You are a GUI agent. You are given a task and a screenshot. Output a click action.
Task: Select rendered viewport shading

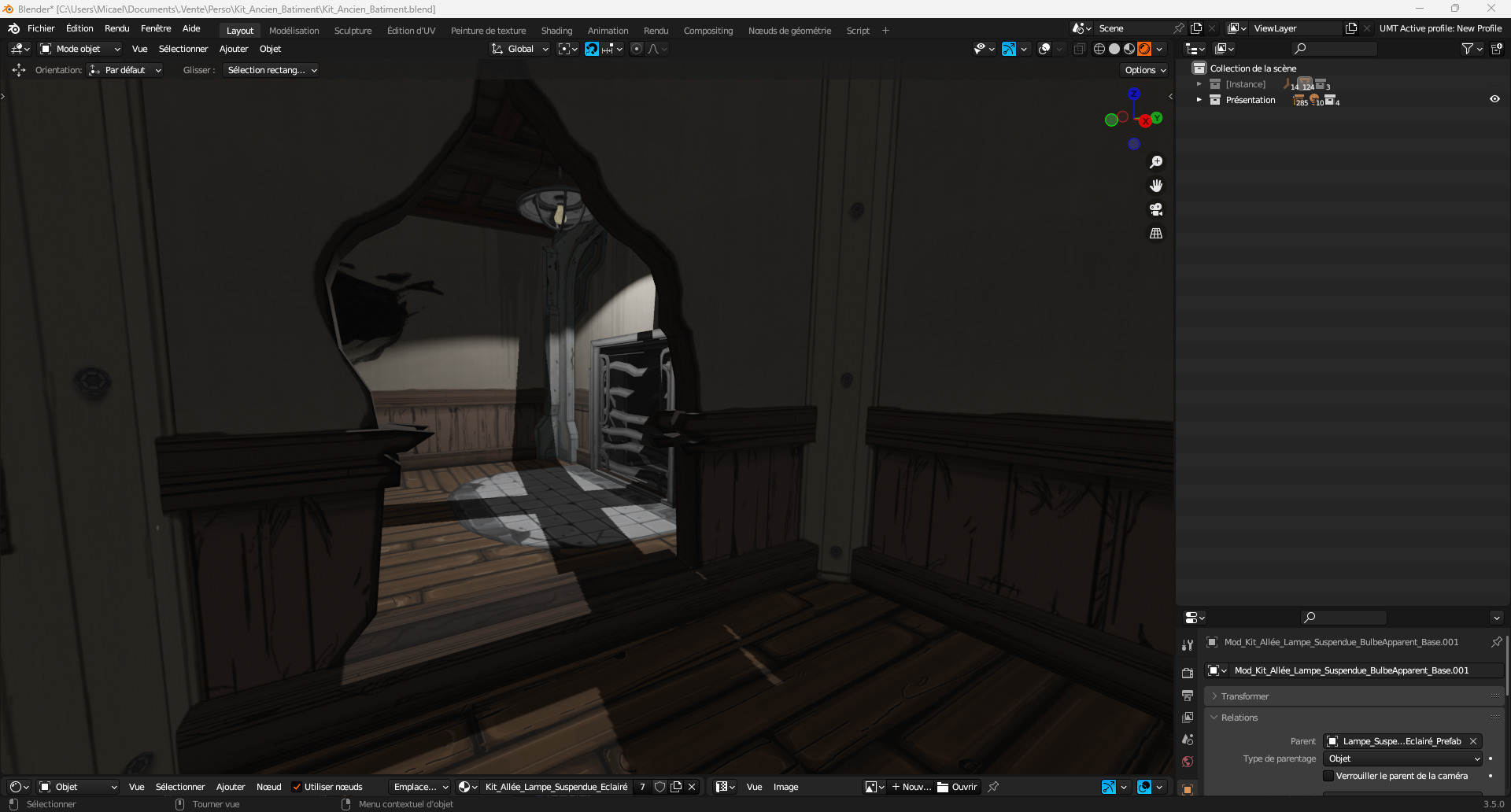click(x=1144, y=49)
